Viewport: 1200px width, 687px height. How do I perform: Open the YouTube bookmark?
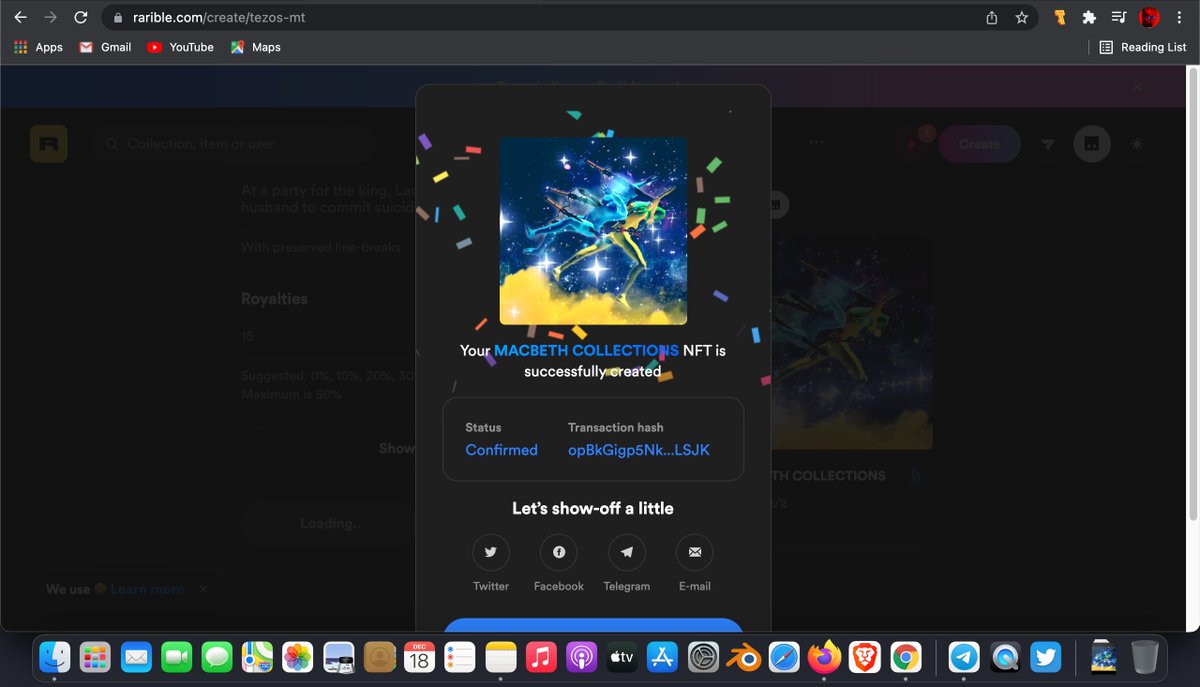click(180, 47)
